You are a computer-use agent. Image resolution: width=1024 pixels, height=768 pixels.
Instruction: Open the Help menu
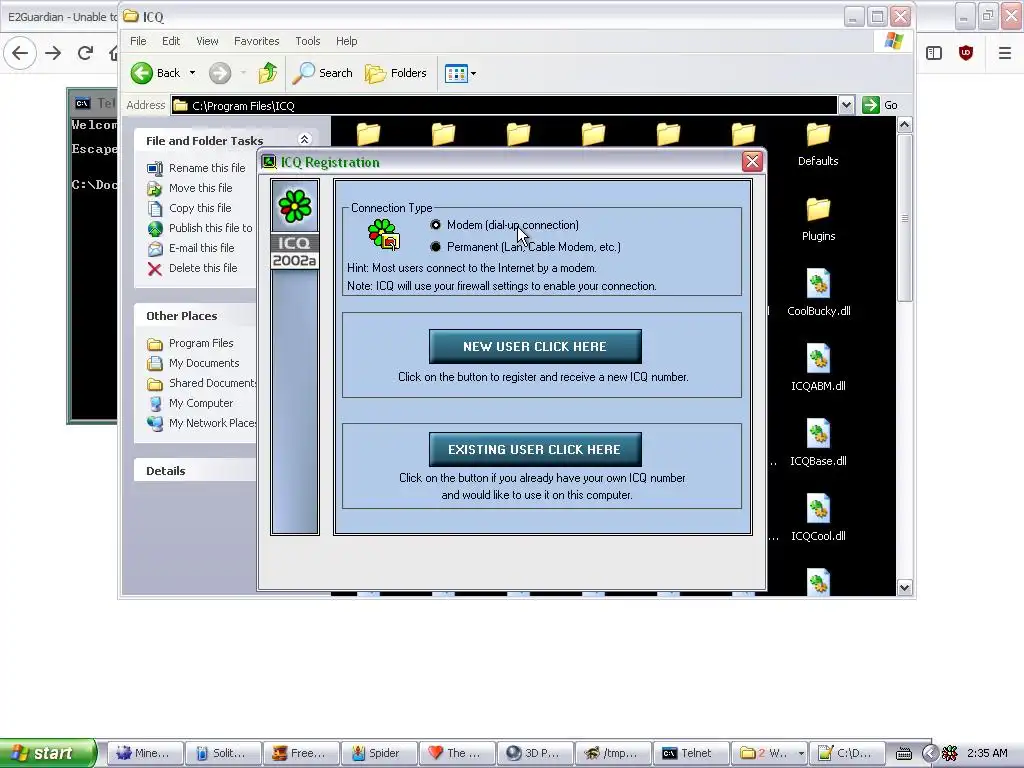[x=347, y=40]
